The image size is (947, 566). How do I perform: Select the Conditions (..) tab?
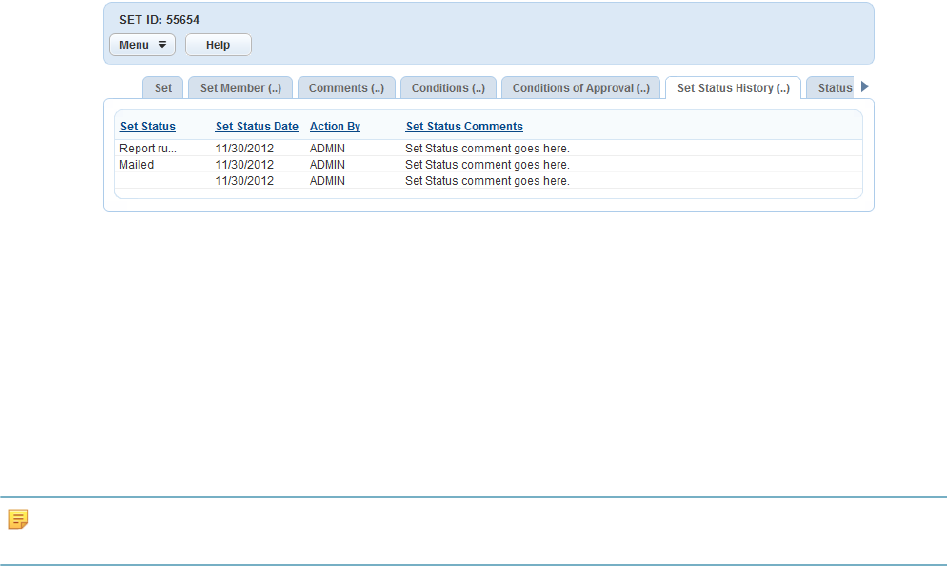(x=448, y=88)
